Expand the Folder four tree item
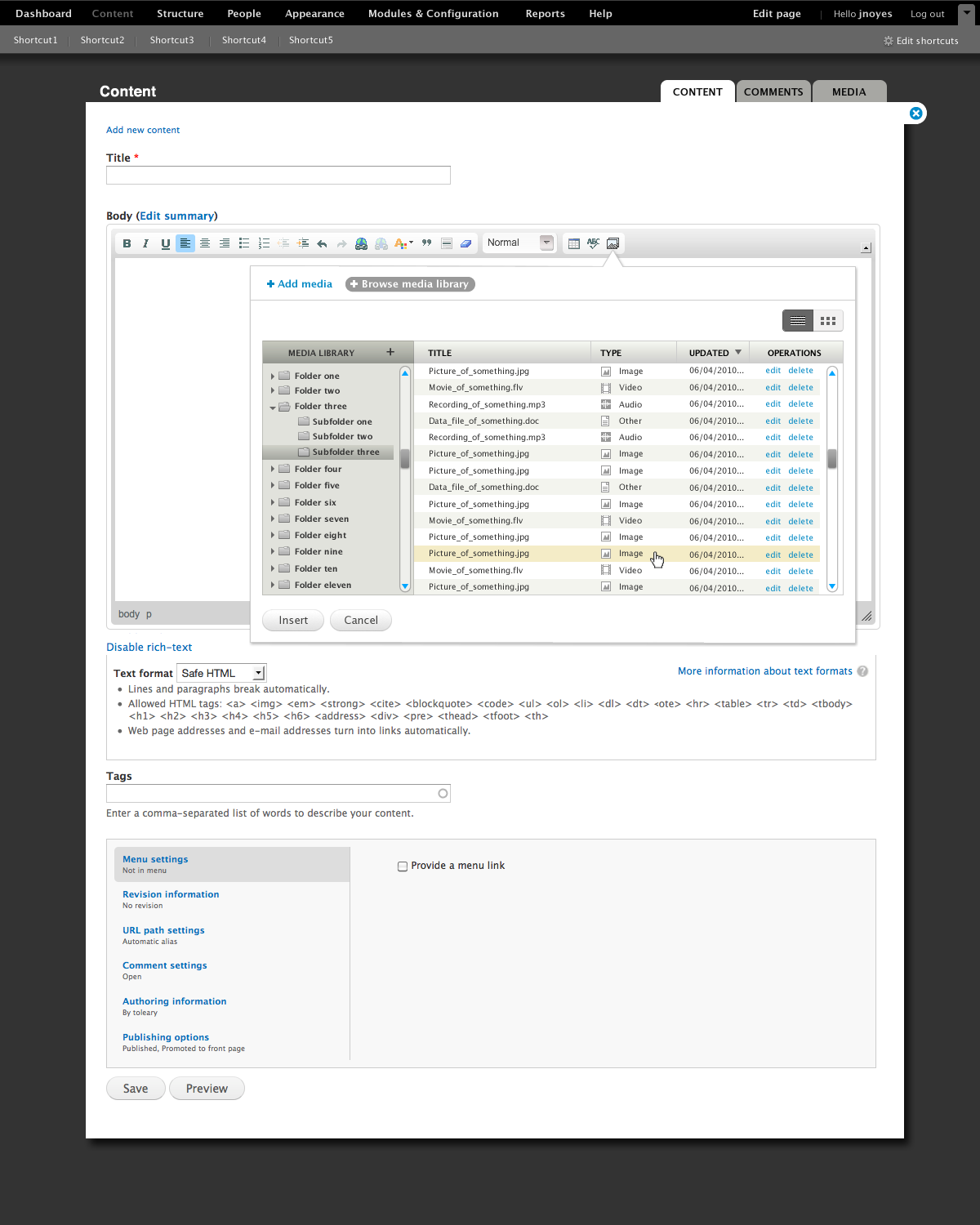The height and width of the screenshot is (1225, 980). click(x=273, y=469)
